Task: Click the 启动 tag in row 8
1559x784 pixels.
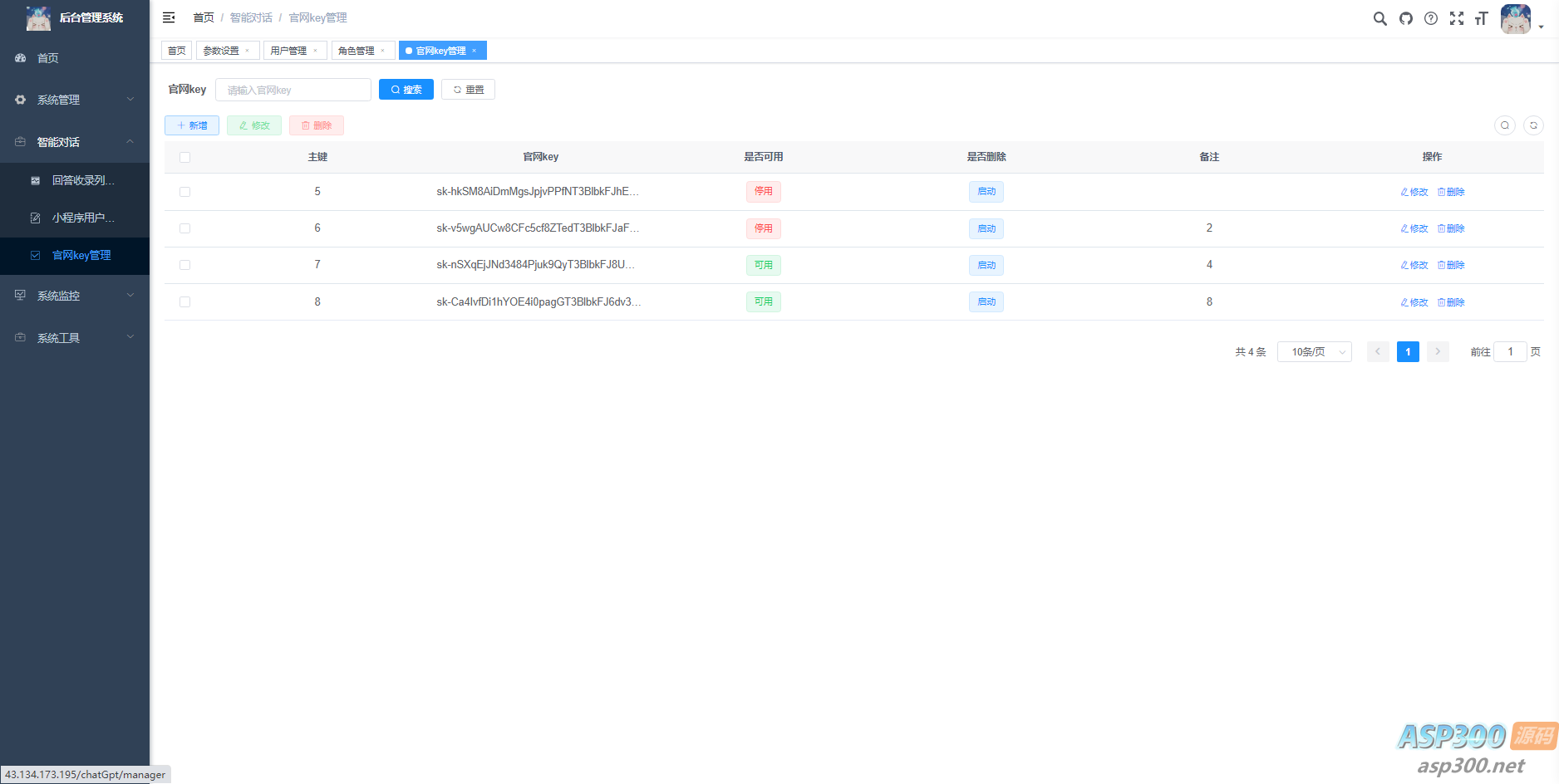Action: pyautogui.click(x=986, y=302)
